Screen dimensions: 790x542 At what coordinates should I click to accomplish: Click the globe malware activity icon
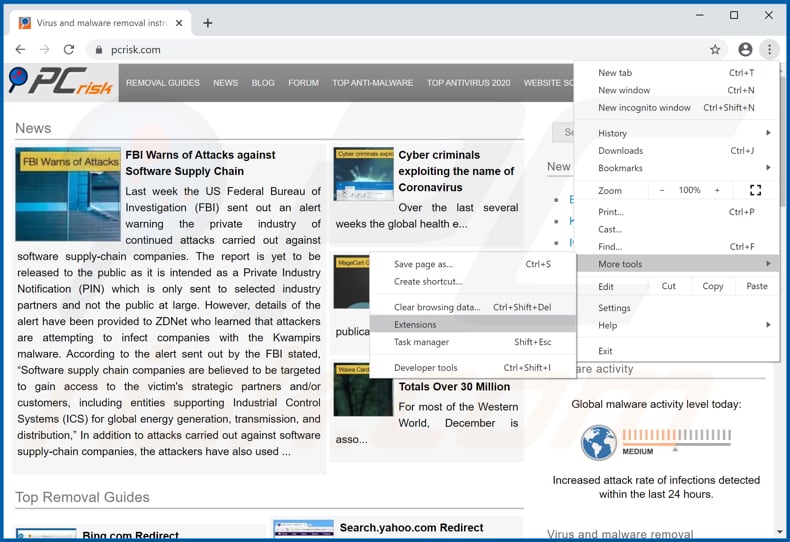pos(599,442)
